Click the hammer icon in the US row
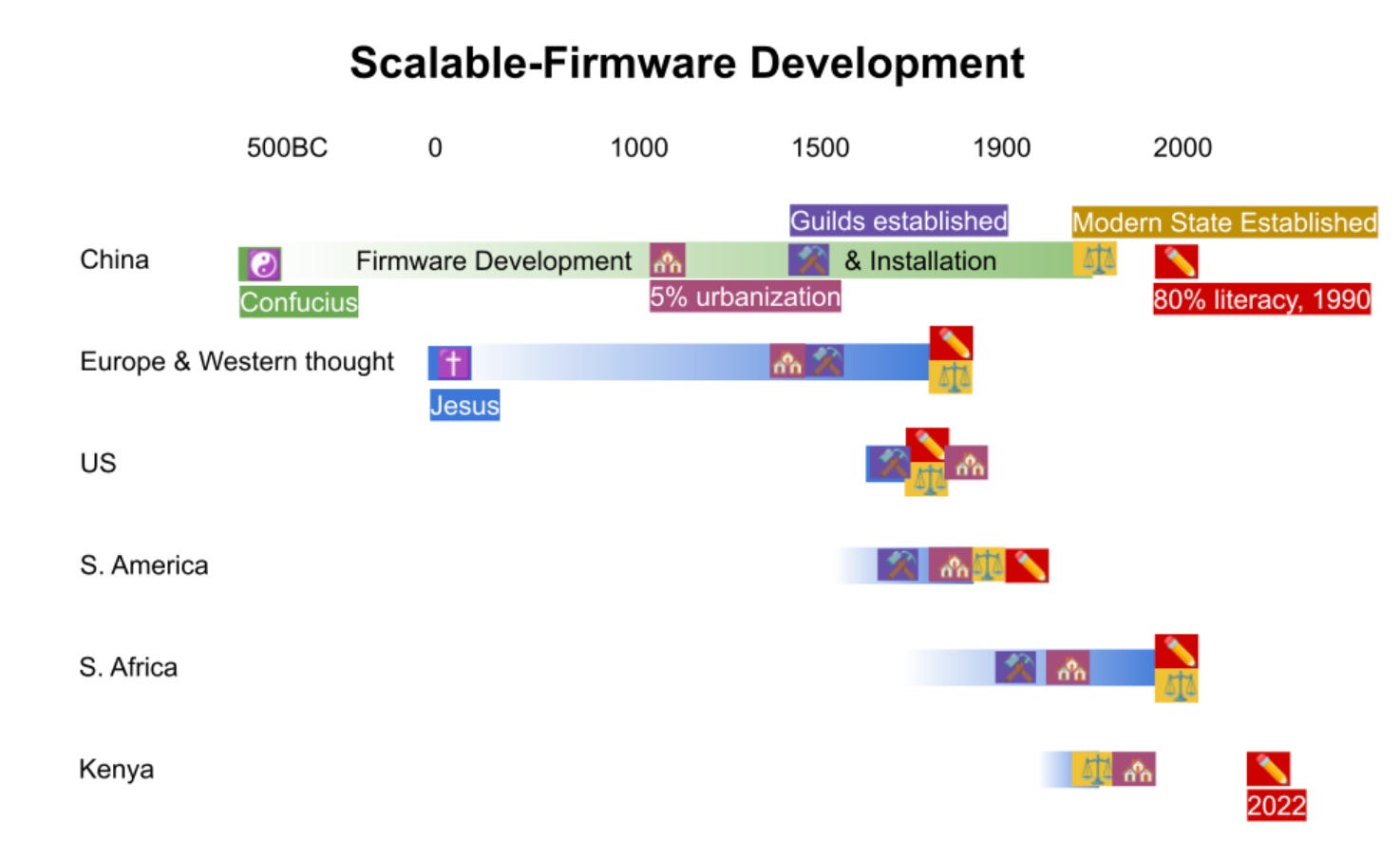1400x859 pixels. [x=889, y=463]
